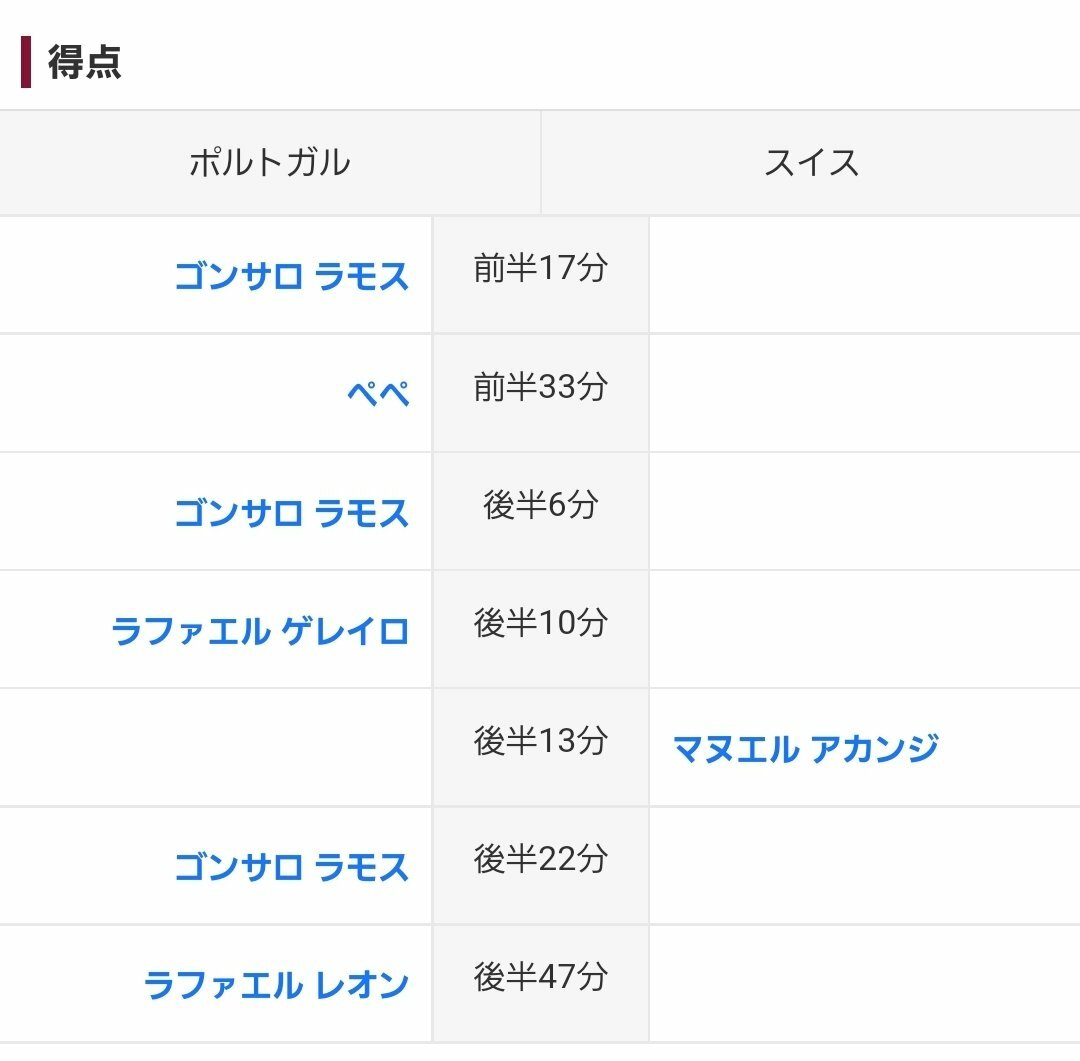
Task: Click the empty スイス cell beside 後半47分
Action: pyautogui.click(x=864, y=984)
